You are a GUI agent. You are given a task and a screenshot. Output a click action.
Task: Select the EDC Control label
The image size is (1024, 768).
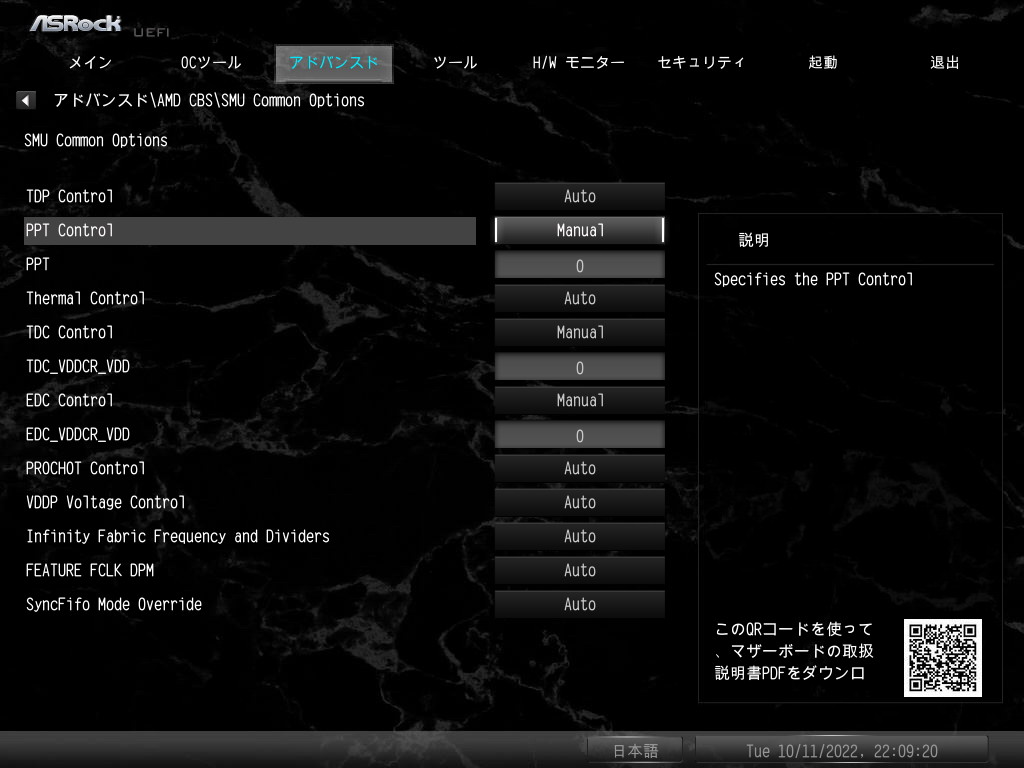pos(70,400)
